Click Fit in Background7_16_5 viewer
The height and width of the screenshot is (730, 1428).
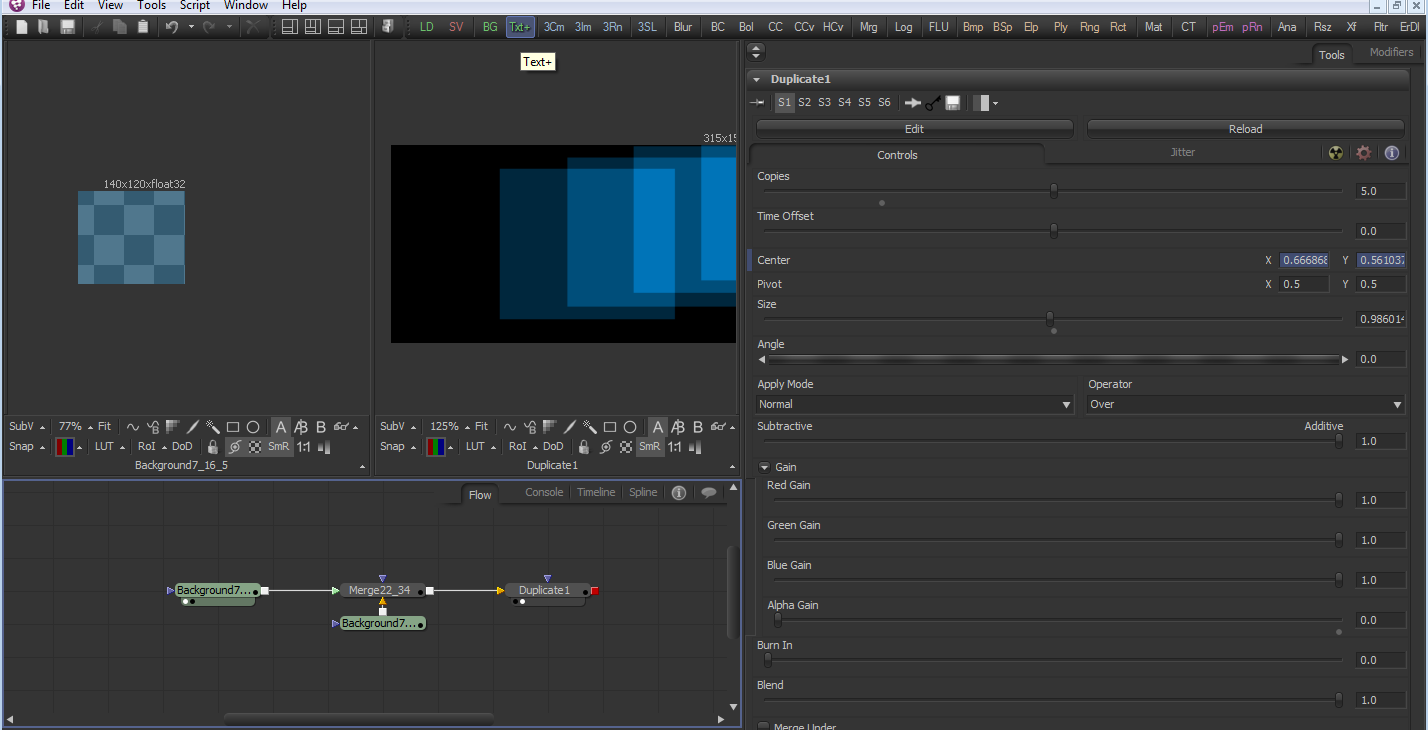104,427
